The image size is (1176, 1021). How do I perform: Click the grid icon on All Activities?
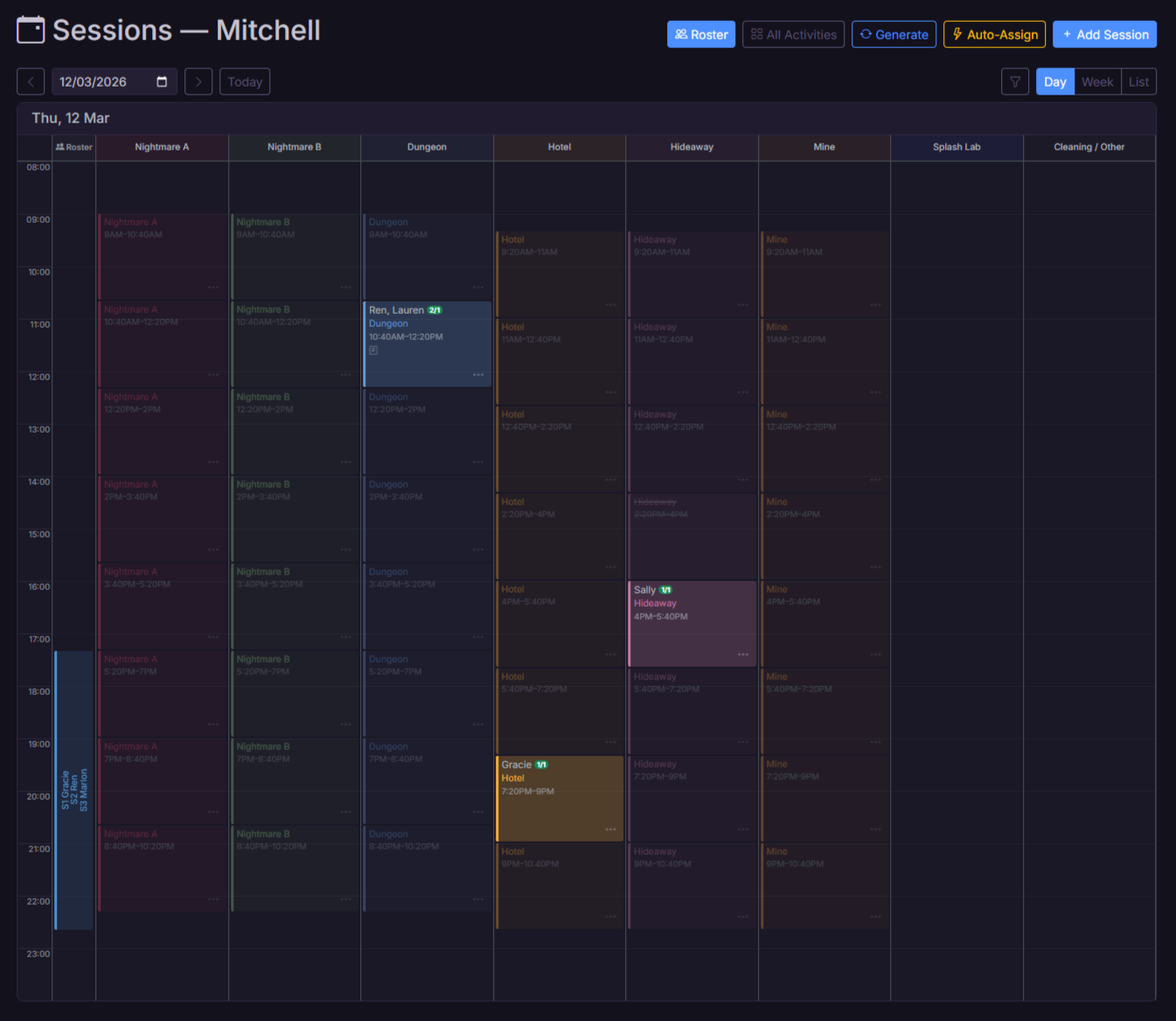click(755, 34)
